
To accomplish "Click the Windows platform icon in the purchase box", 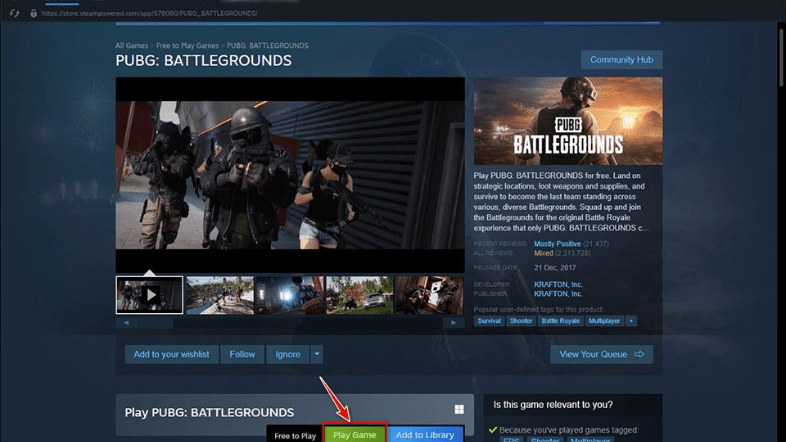I will [x=459, y=410].
